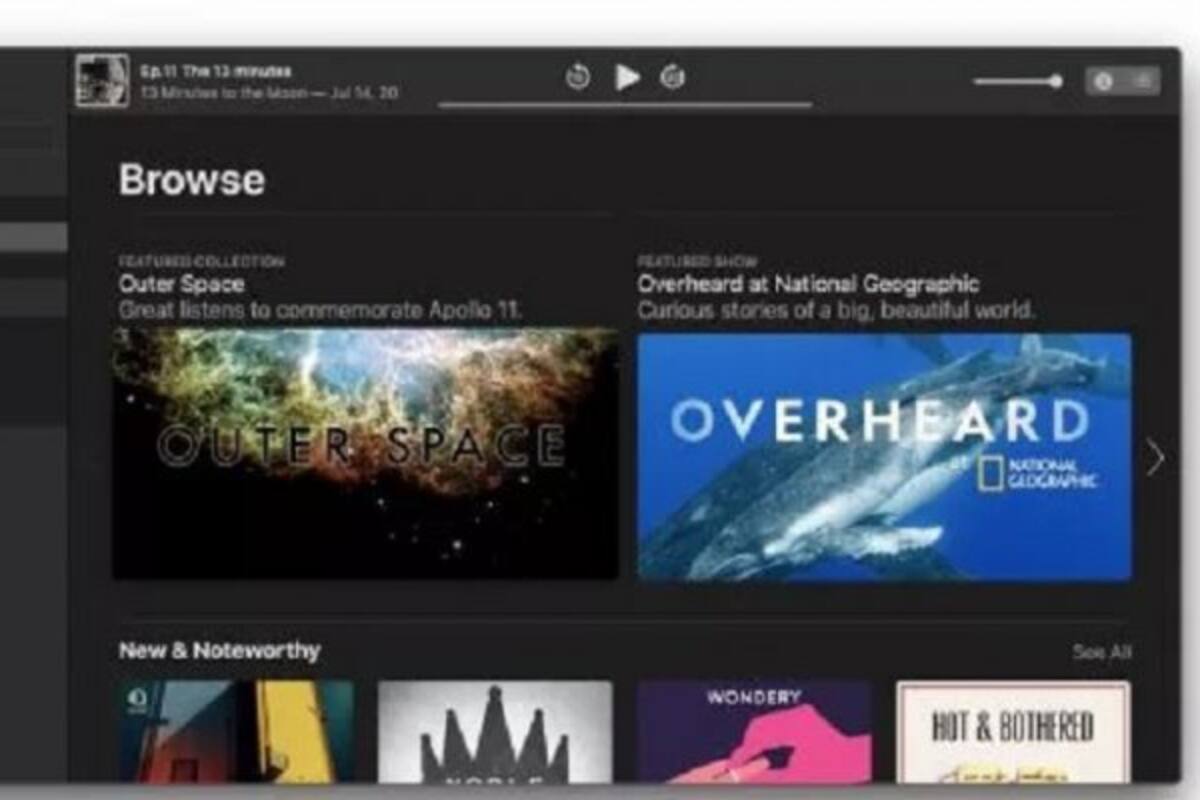Skip forward 30 seconds with the forward icon
Screen dimensions: 1200x800
673,77
